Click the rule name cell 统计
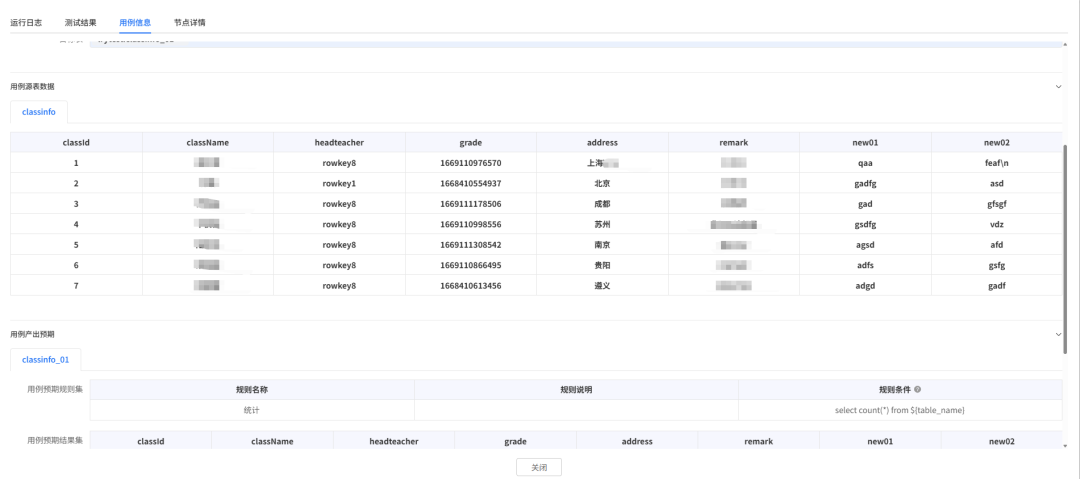1080x479 pixels. (252, 410)
